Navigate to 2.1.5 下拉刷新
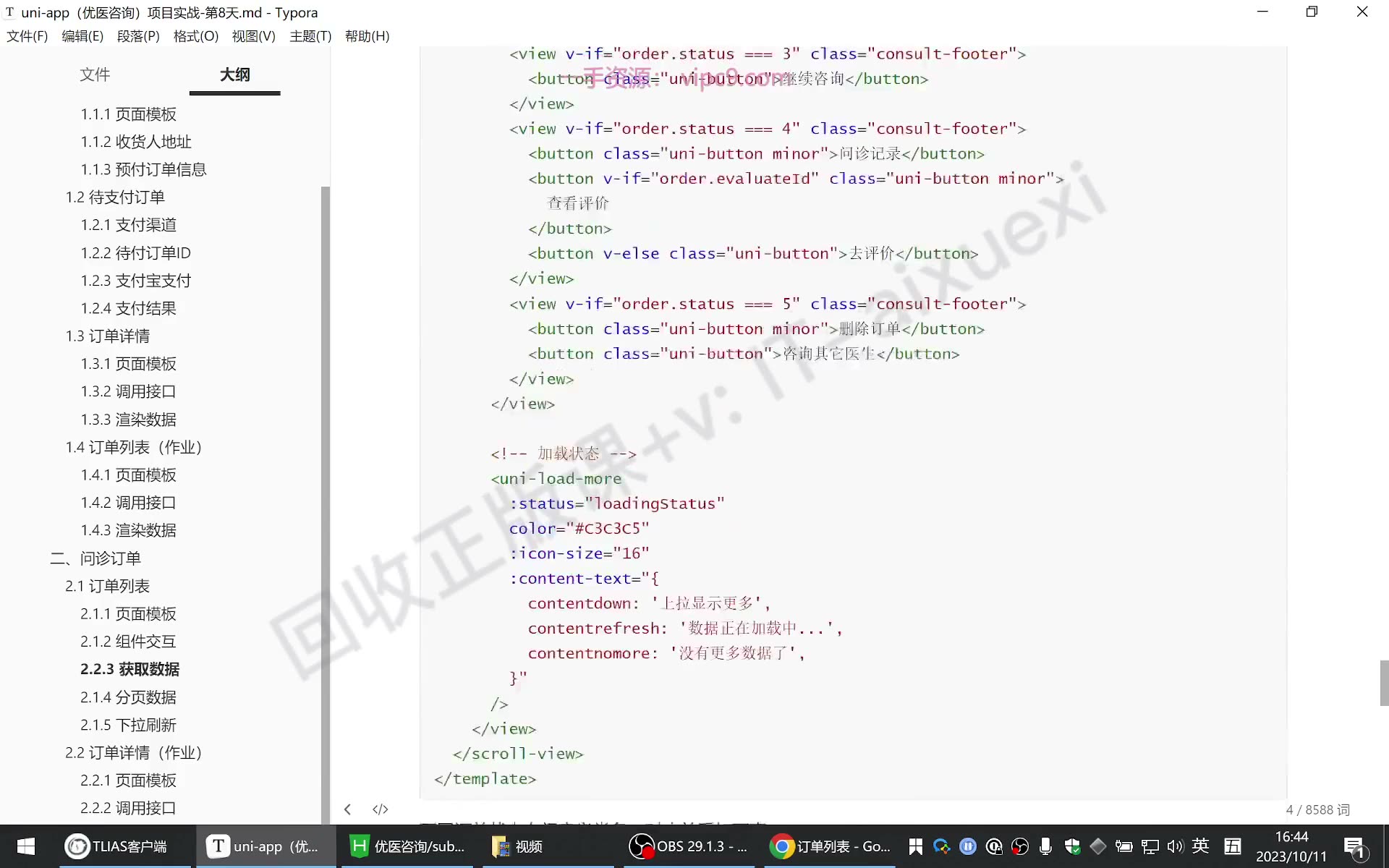The image size is (1389, 868). click(128, 725)
